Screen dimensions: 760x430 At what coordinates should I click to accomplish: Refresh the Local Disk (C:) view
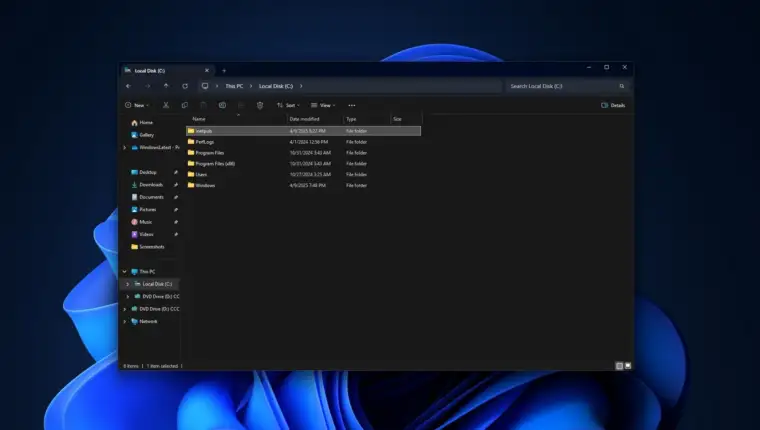click(x=185, y=86)
